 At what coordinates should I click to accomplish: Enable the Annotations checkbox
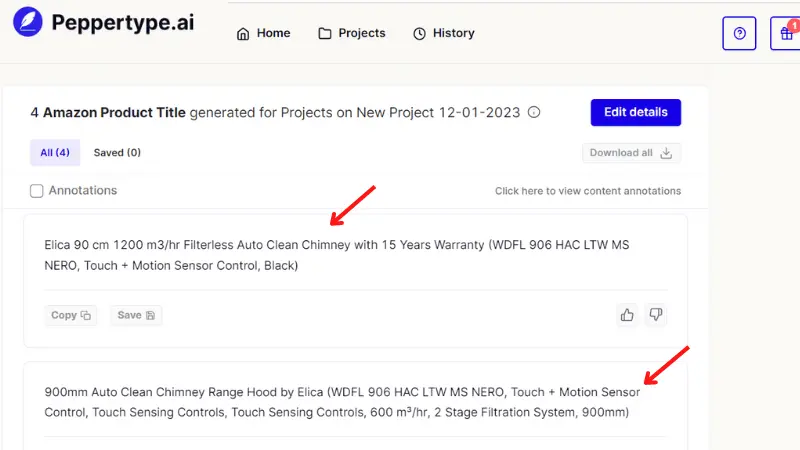pyautogui.click(x=37, y=191)
